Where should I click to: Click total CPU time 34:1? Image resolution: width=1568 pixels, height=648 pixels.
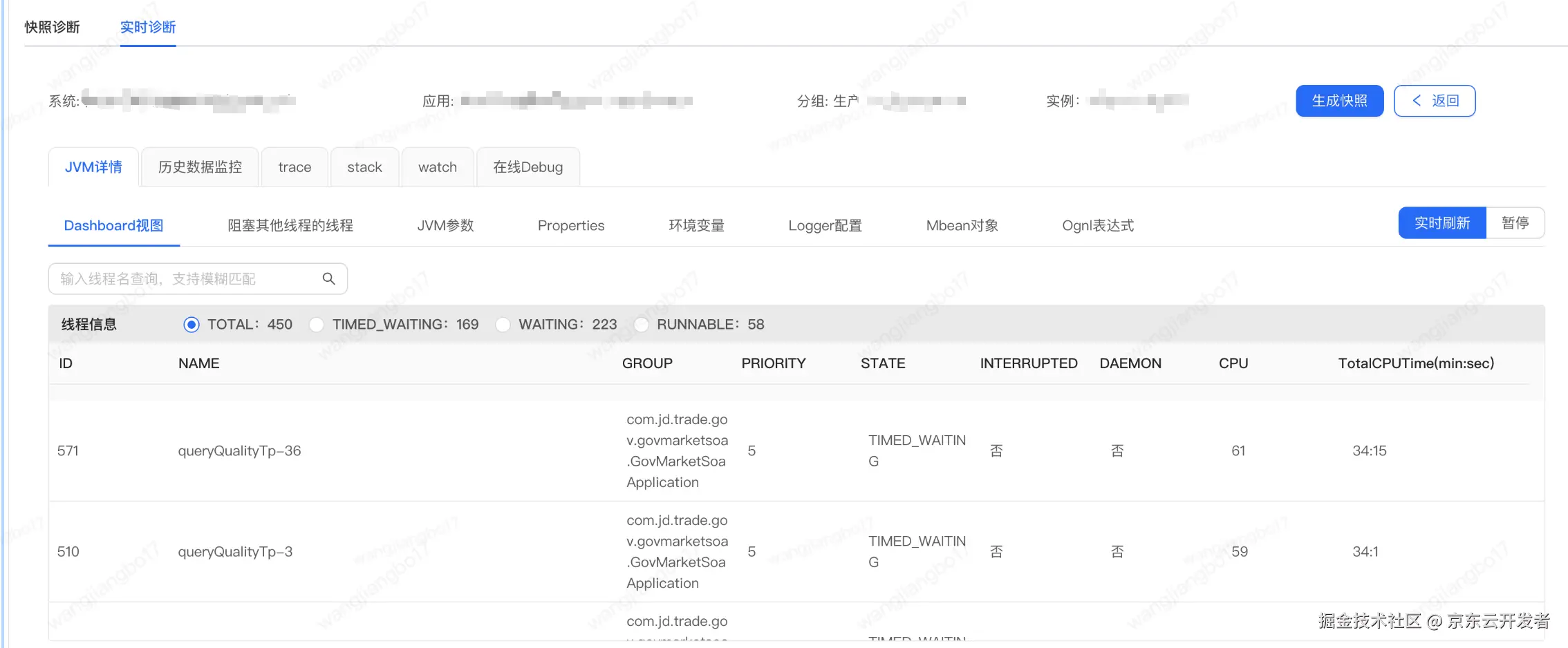coord(1365,552)
